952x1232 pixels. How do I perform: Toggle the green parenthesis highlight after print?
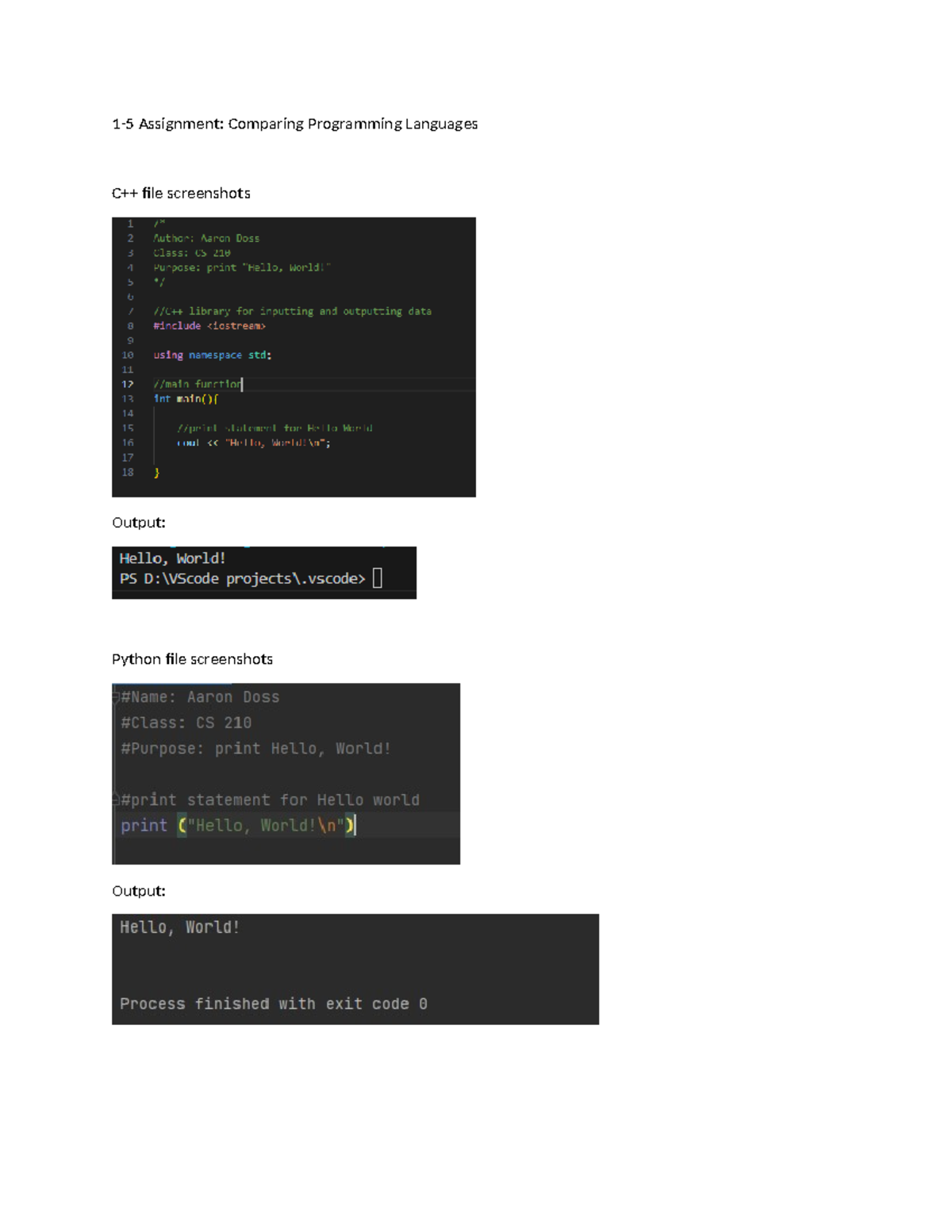[x=183, y=825]
